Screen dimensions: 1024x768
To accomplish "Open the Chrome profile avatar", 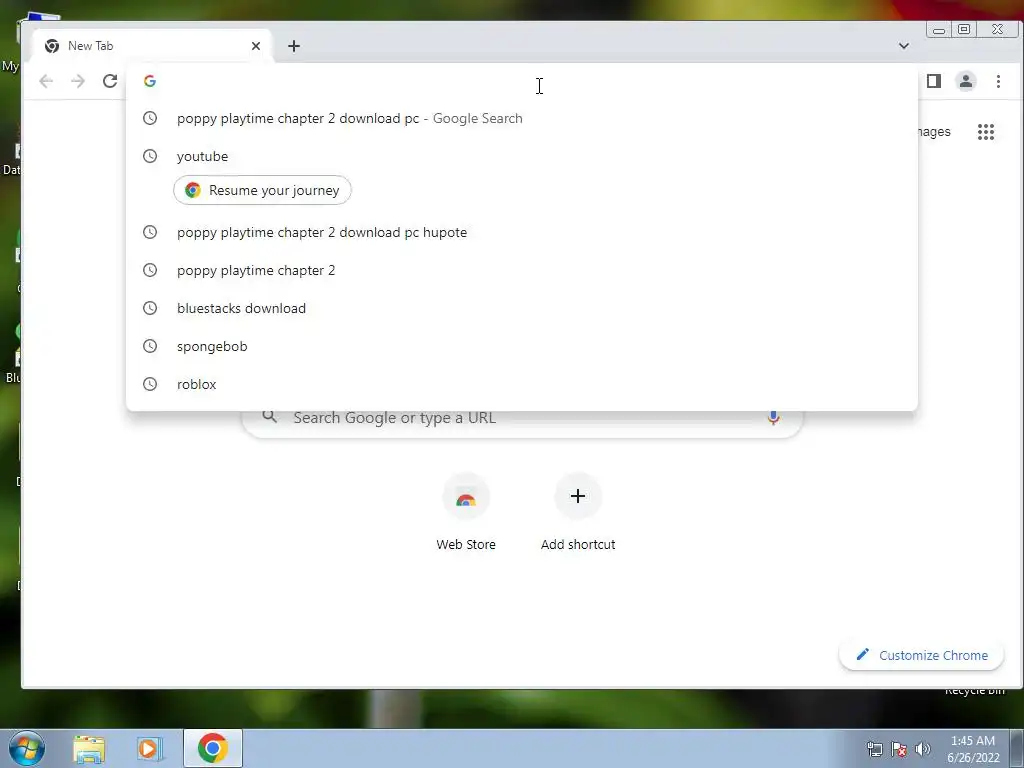I will pos(966,81).
